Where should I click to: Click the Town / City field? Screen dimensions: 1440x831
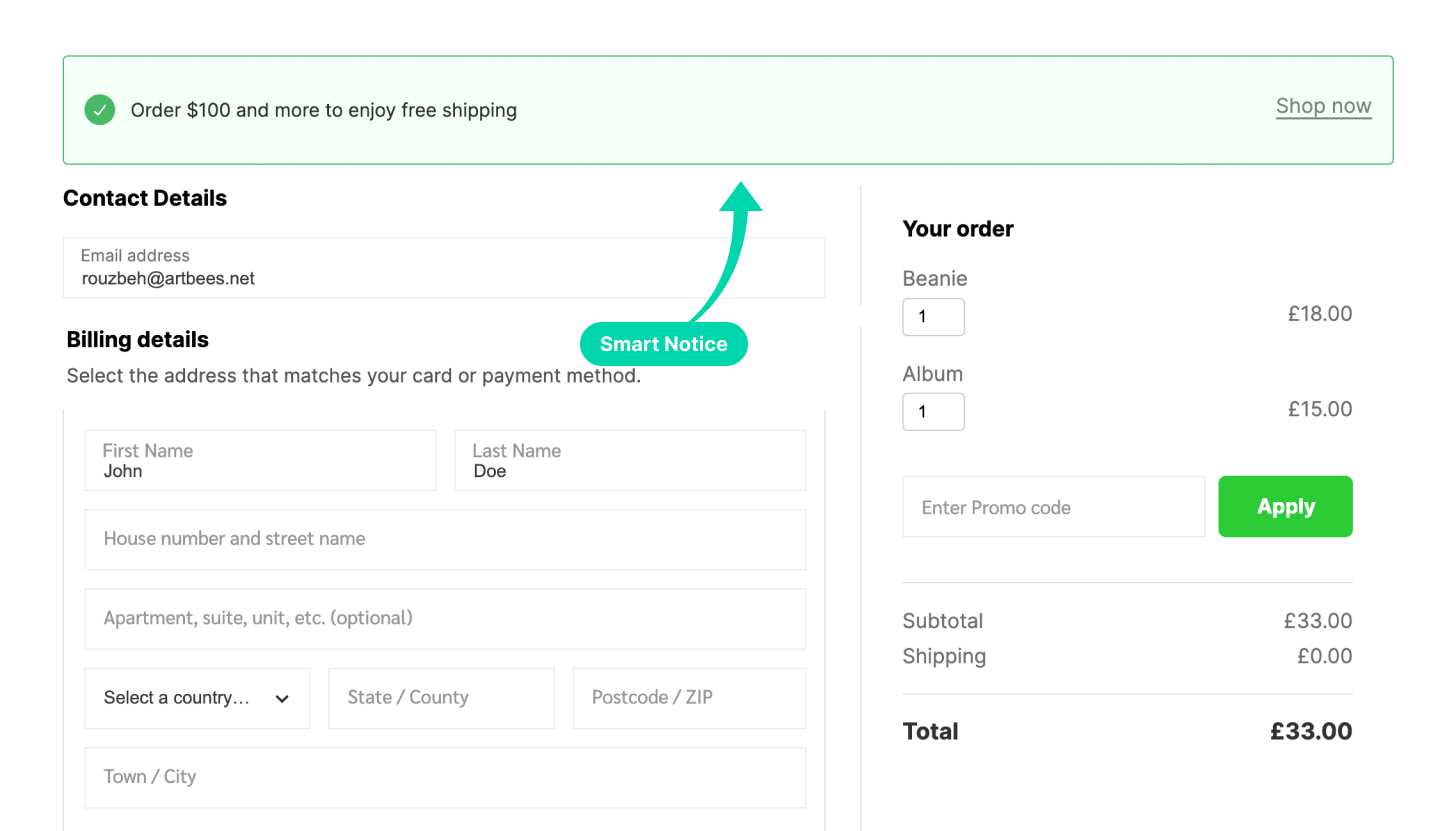click(445, 777)
